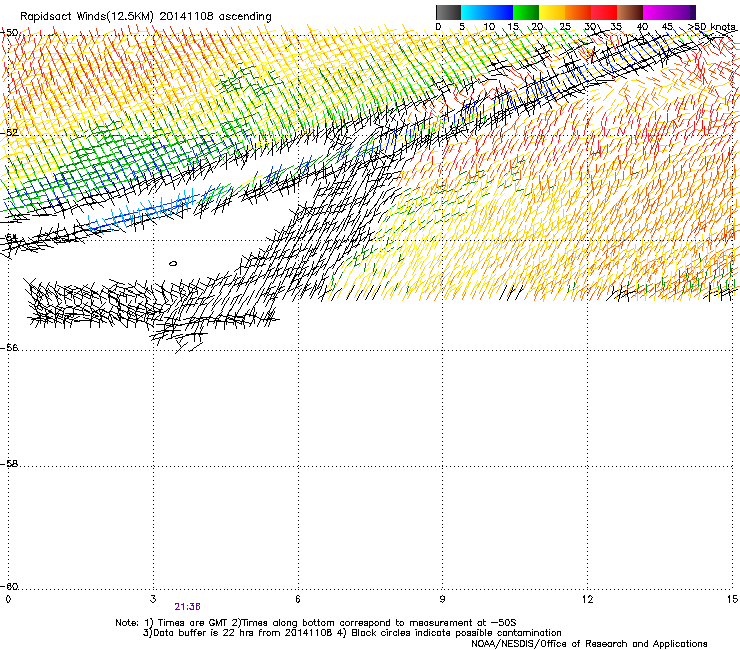Click the red 30-35 knots legend swatch
The image size is (740, 650).
tap(604, 12)
